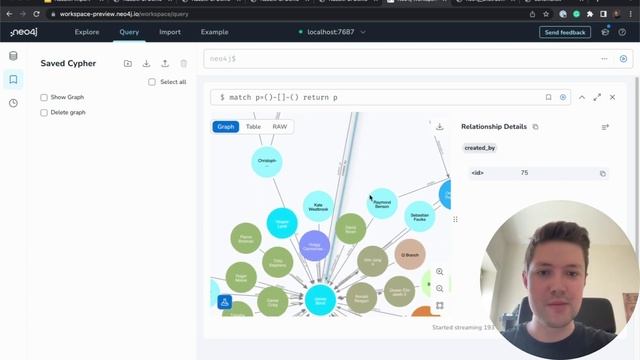The height and width of the screenshot is (360, 640).
Task: Open the browser extensions puzzle icon
Action: click(x=590, y=14)
